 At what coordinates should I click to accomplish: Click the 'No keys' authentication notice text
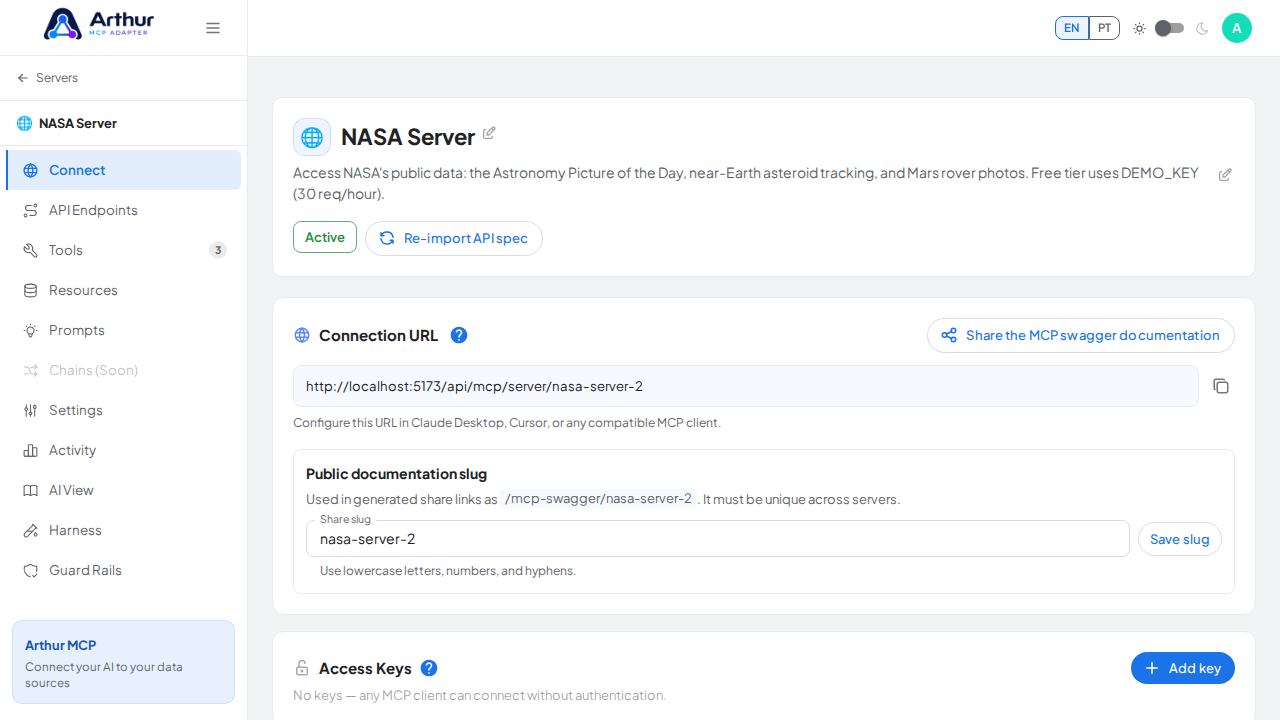pos(479,695)
